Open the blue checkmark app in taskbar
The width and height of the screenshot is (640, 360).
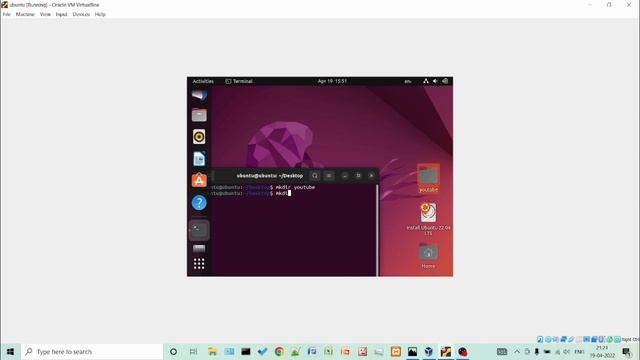click(x=262, y=351)
